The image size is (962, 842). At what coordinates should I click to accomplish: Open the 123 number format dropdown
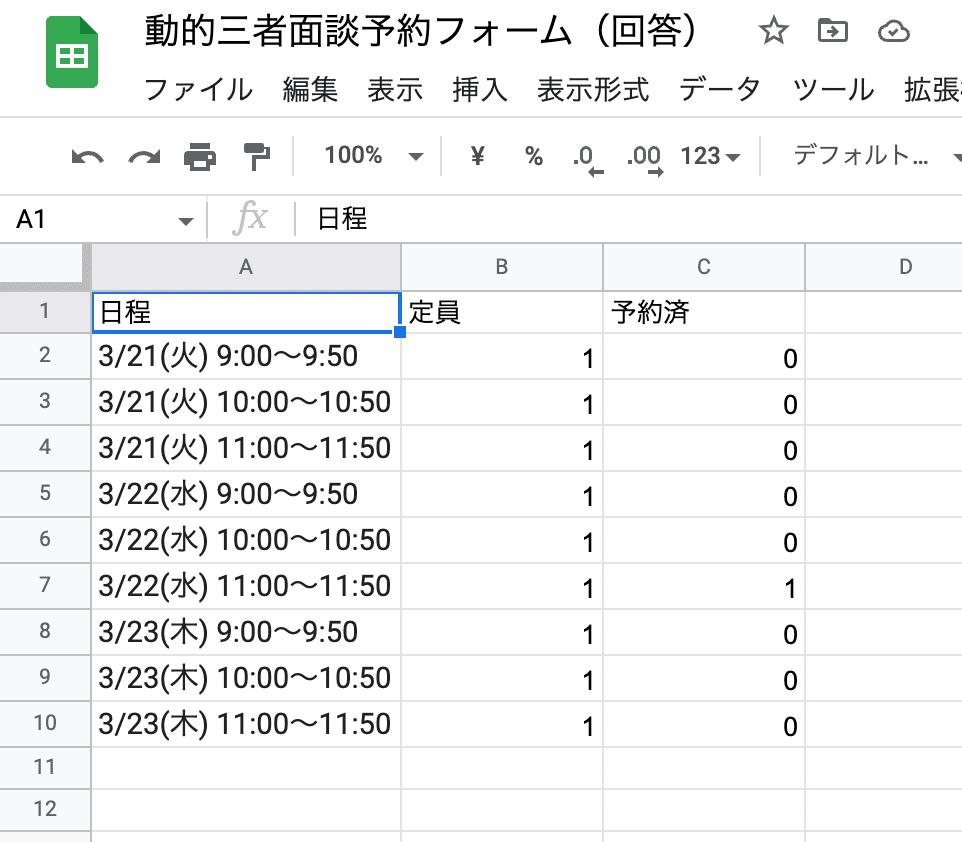point(710,156)
